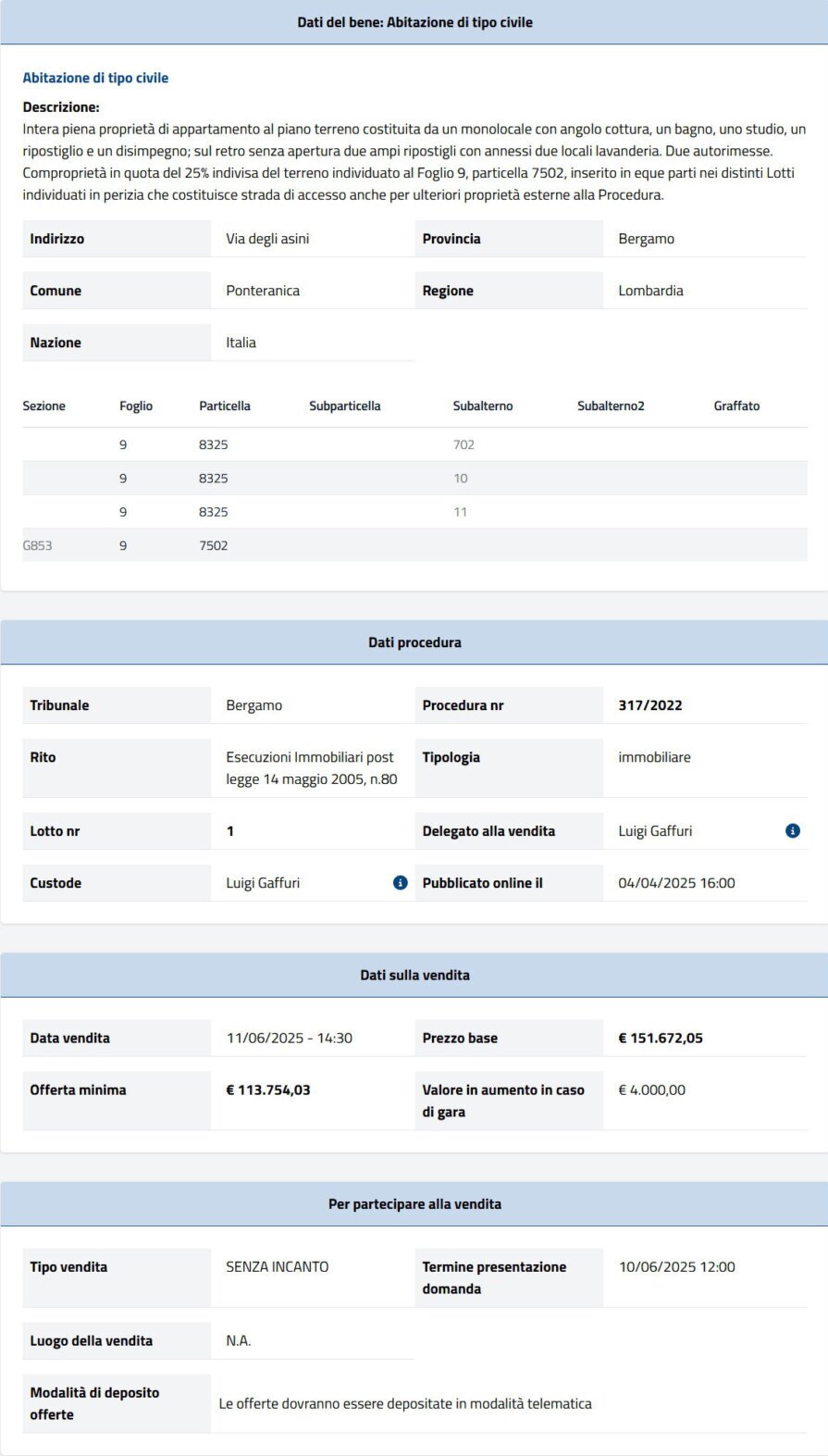Click 'Luigi Gaffuri' in the Delegato alla vendita row
Image resolution: width=828 pixels, height=1456 pixels.
pos(655,831)
